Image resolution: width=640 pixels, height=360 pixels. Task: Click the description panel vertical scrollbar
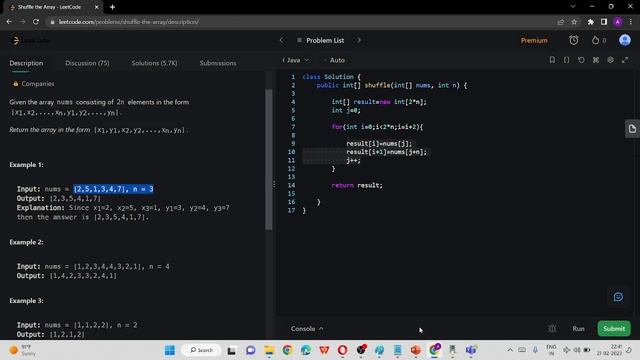pos(269,159)
